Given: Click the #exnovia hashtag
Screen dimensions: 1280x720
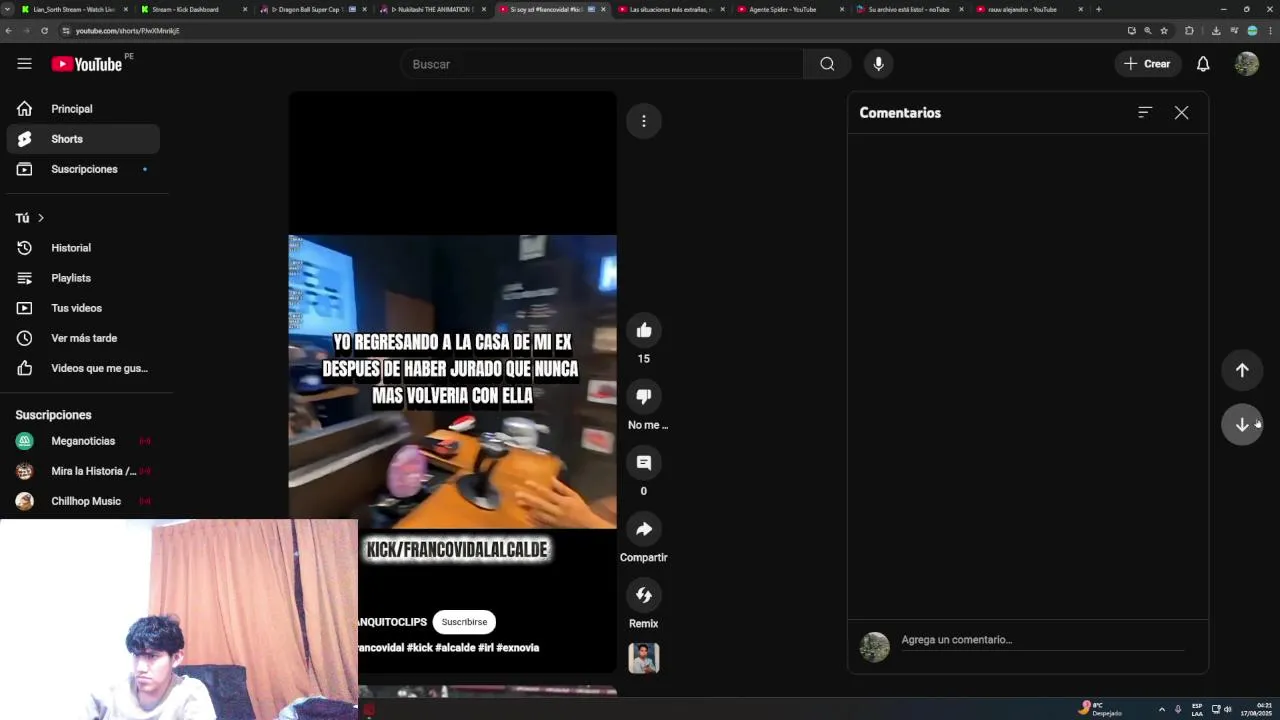Looking at the screenshot, I should (518, 648).
